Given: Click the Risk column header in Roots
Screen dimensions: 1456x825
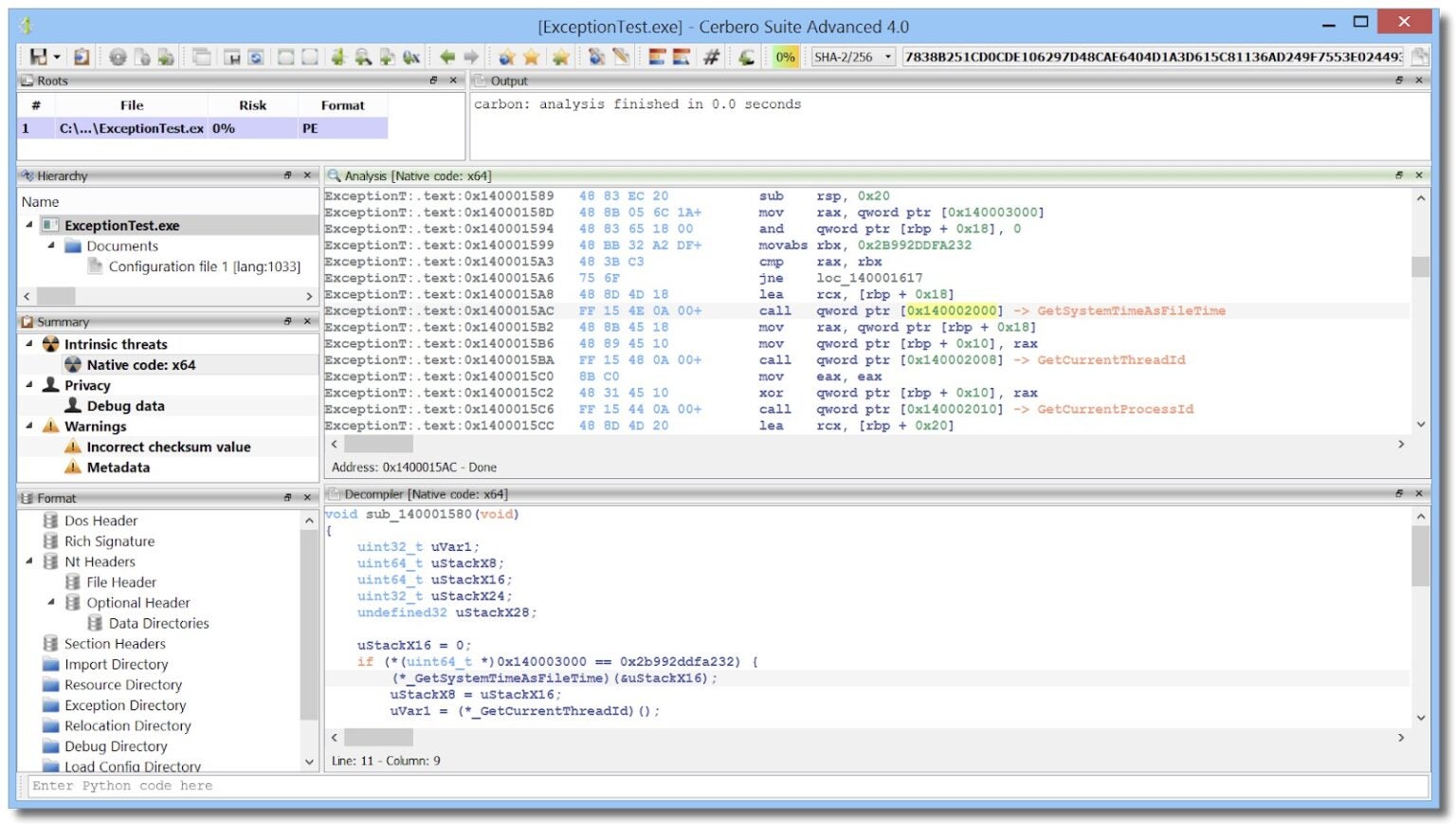Looking at the screenshot, I should tap(252, 105).
